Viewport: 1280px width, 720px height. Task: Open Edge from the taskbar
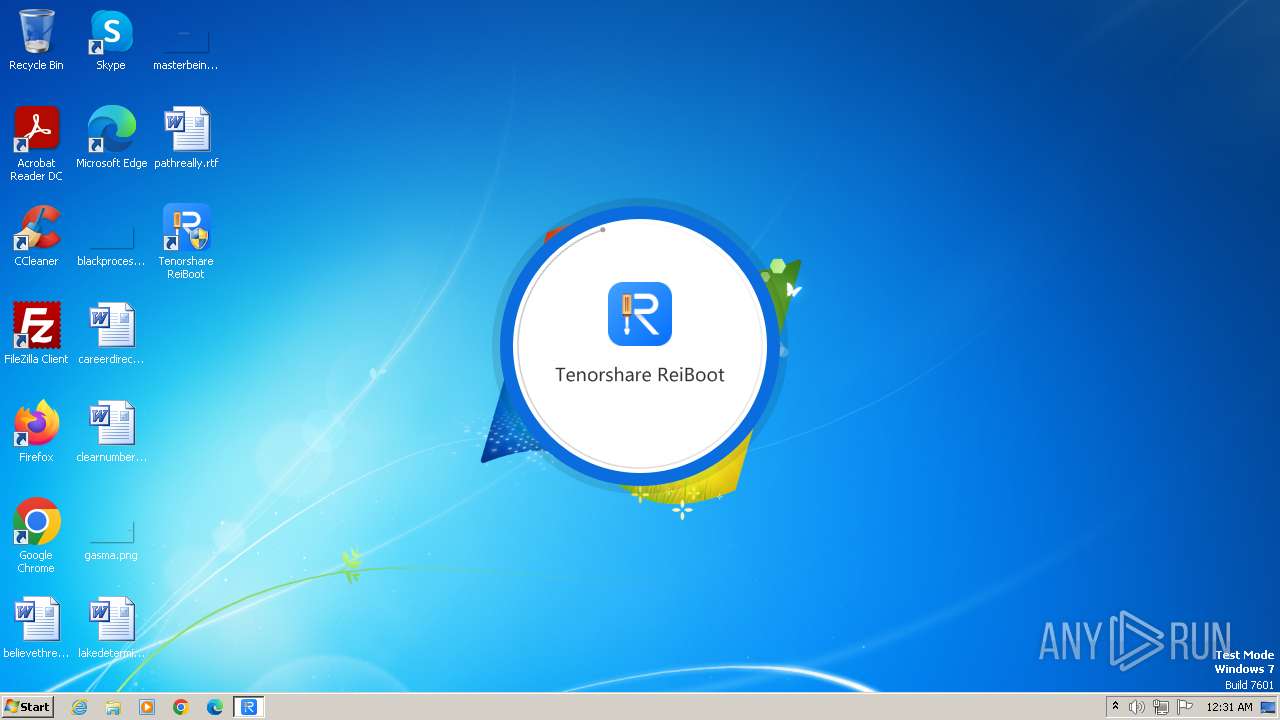tap(215, 707)
